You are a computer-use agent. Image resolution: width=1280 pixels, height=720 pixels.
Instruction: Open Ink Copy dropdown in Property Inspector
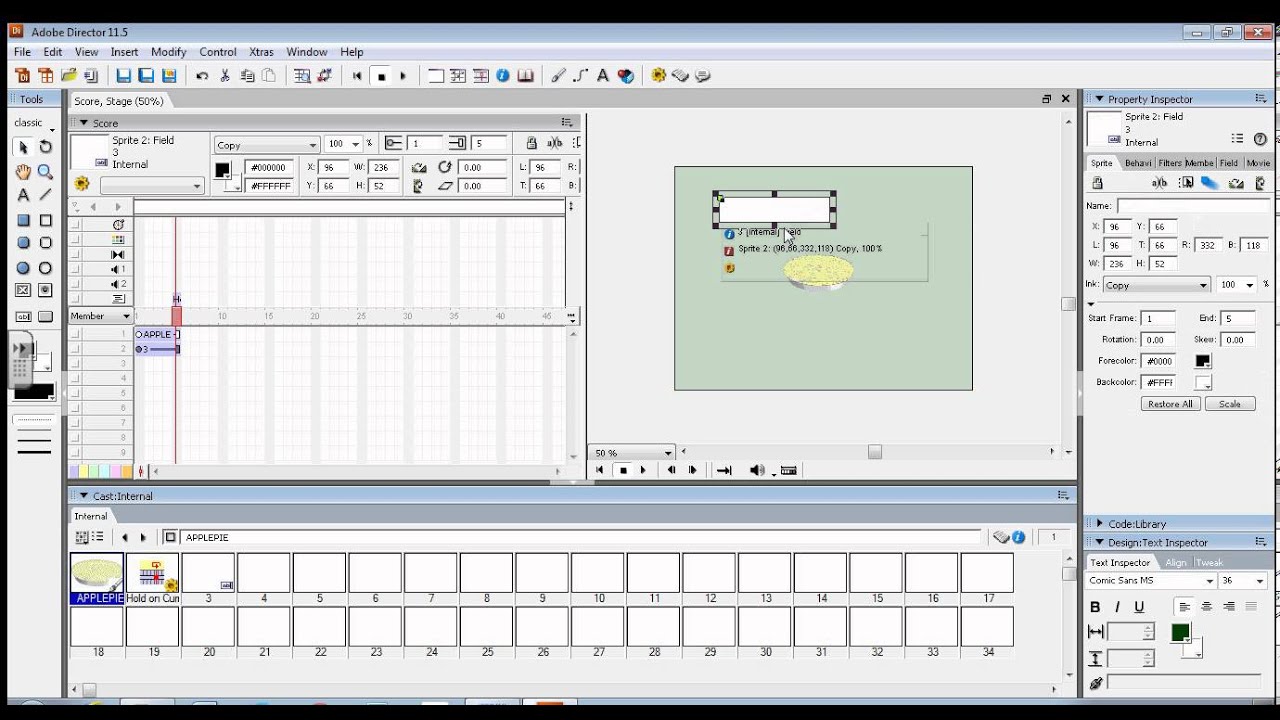(1156, 285)
